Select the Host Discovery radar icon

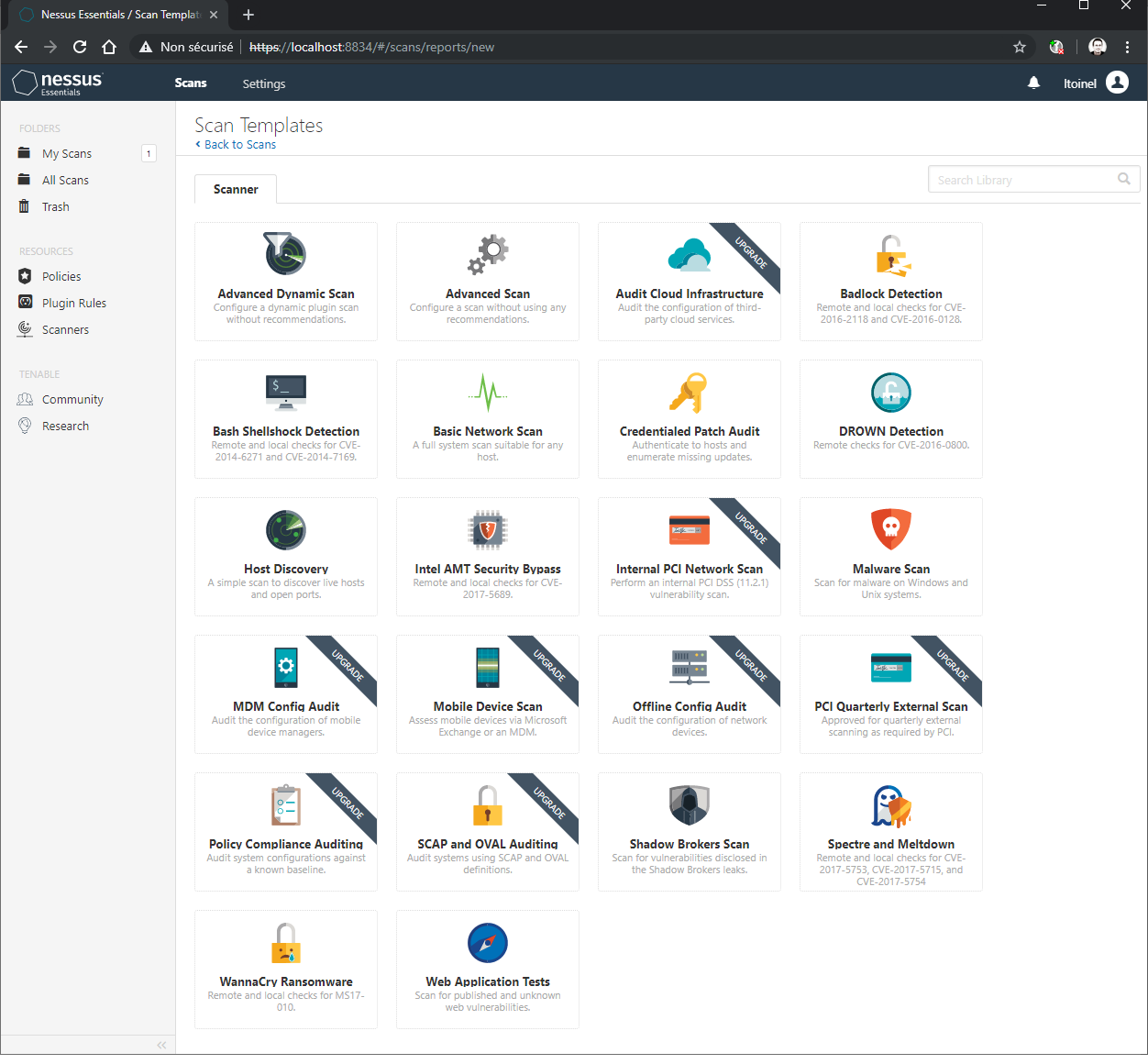pos(286,530)
